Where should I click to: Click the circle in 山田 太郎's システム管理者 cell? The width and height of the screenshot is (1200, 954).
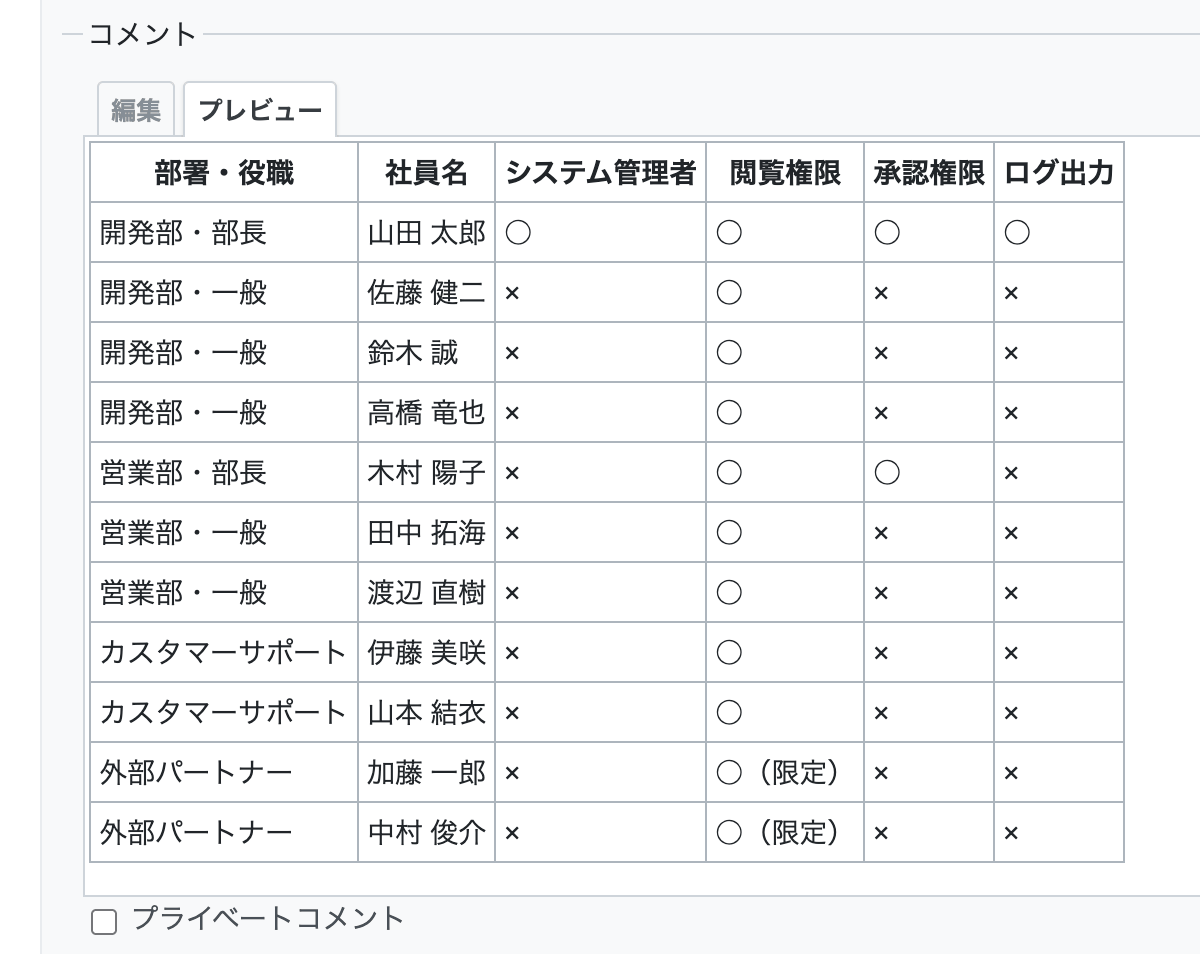click(x=518, y=233)
